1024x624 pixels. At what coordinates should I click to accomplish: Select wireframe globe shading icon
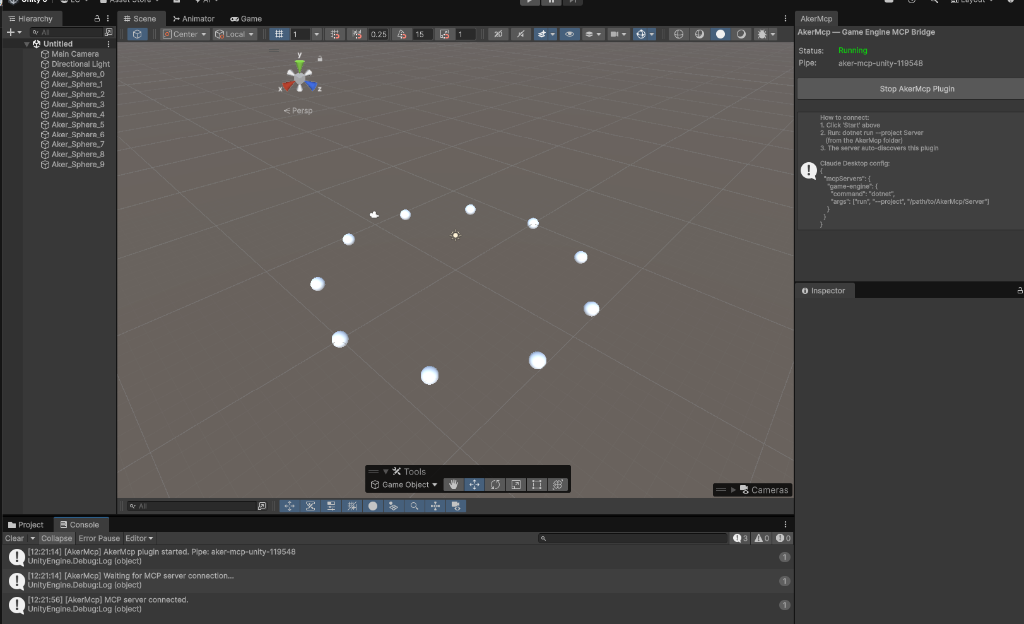[x=679, y=34]
